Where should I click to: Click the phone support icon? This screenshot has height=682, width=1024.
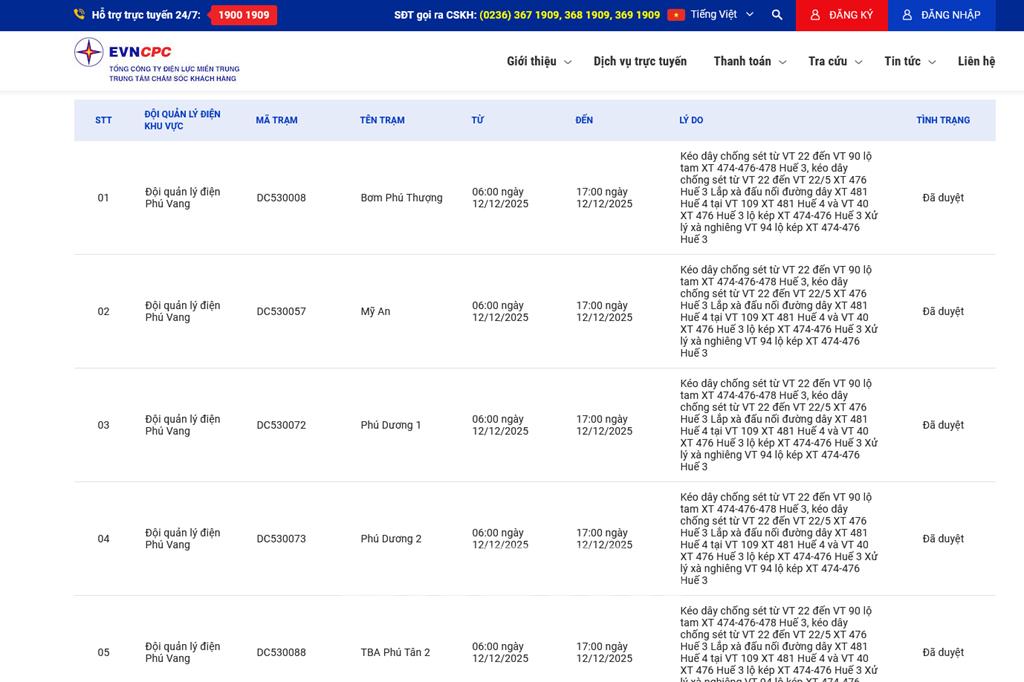79,15
